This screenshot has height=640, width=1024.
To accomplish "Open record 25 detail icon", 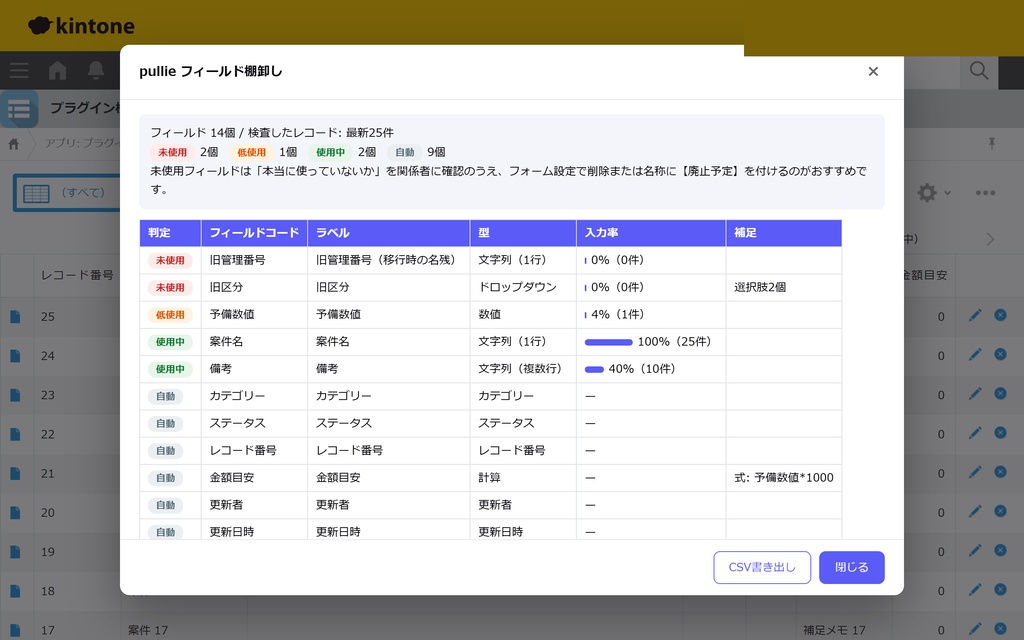I will (16, 317).
